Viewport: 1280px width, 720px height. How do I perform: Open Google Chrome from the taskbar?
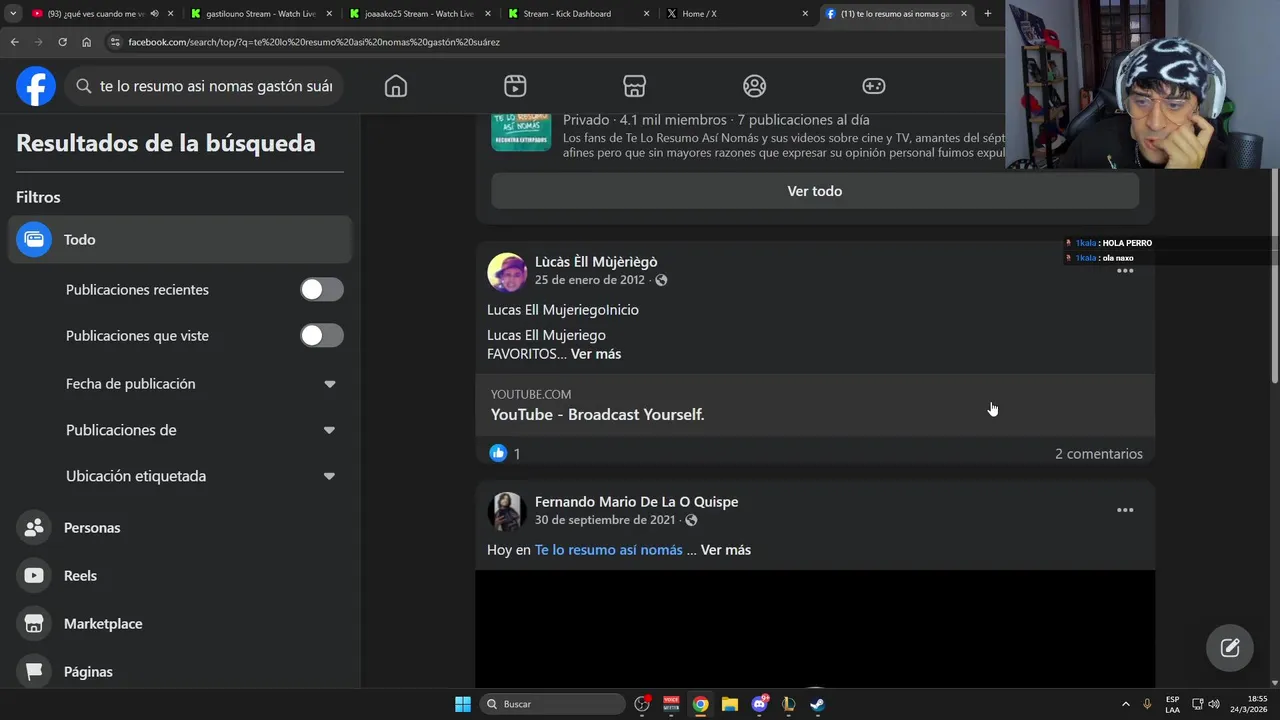pos(701,704)
